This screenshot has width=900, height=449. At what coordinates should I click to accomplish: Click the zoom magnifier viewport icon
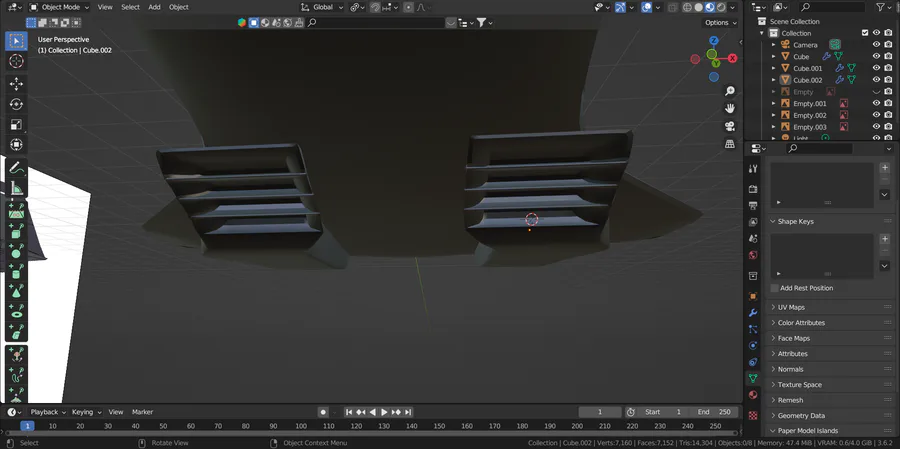730,91
